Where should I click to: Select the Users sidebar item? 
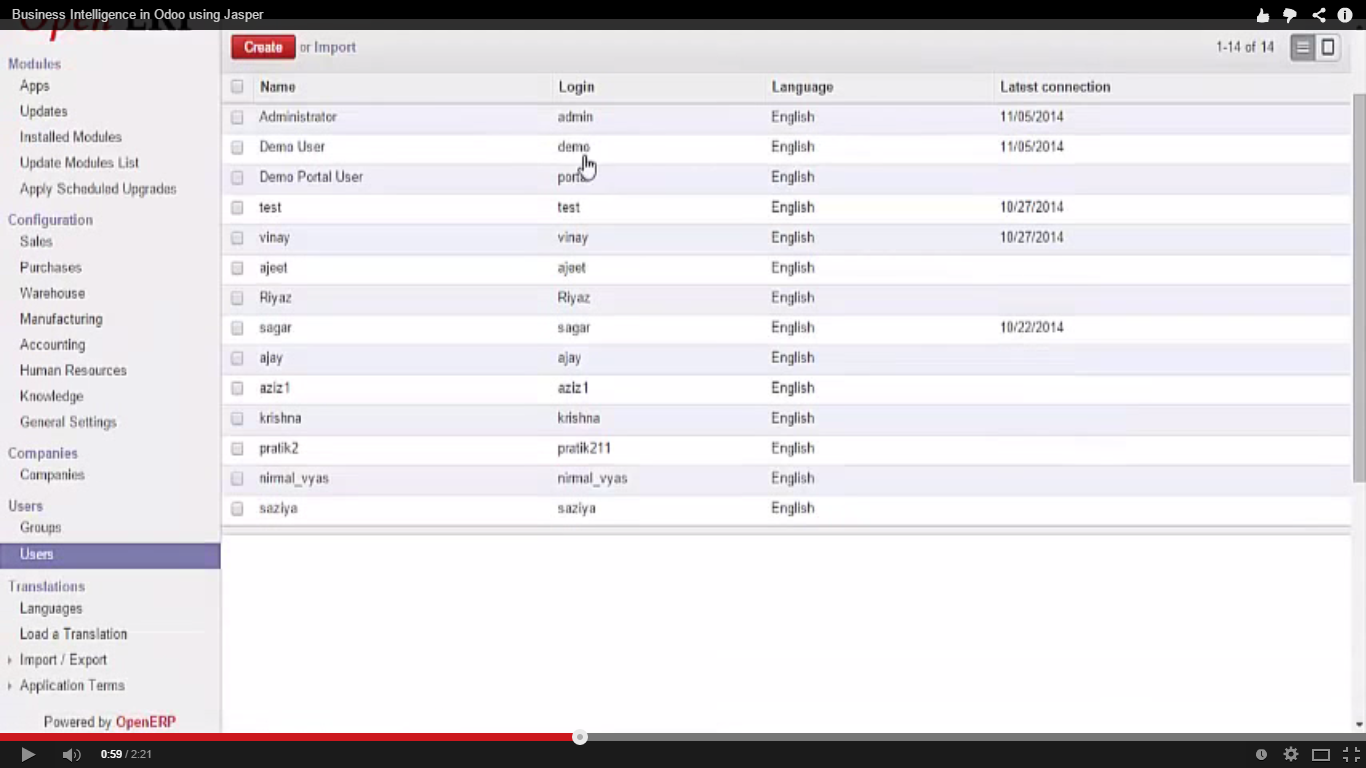coord(110,554)
